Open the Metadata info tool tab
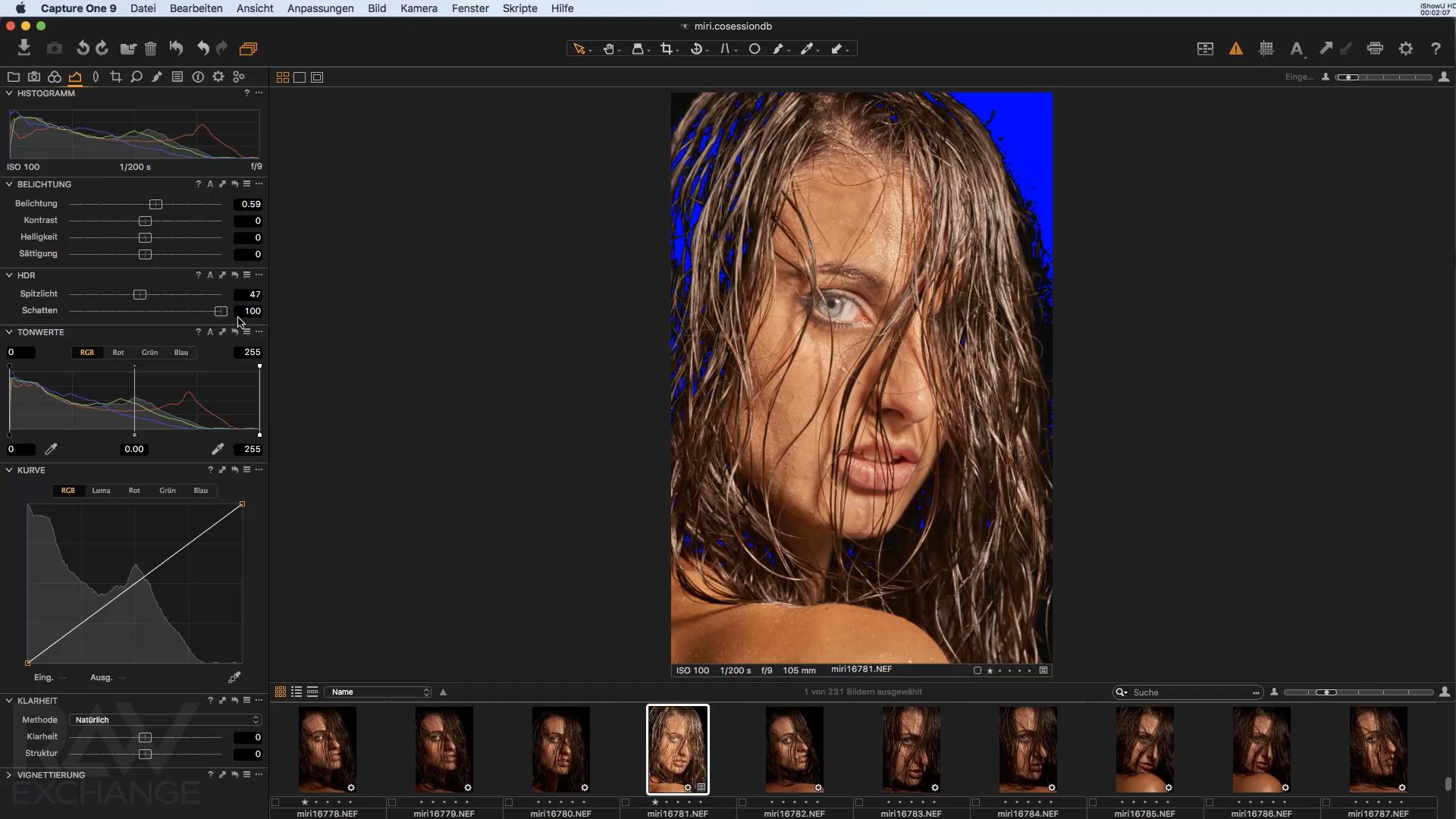The height and width of the screenshot is (819, 1456). [x=198, y=77]
